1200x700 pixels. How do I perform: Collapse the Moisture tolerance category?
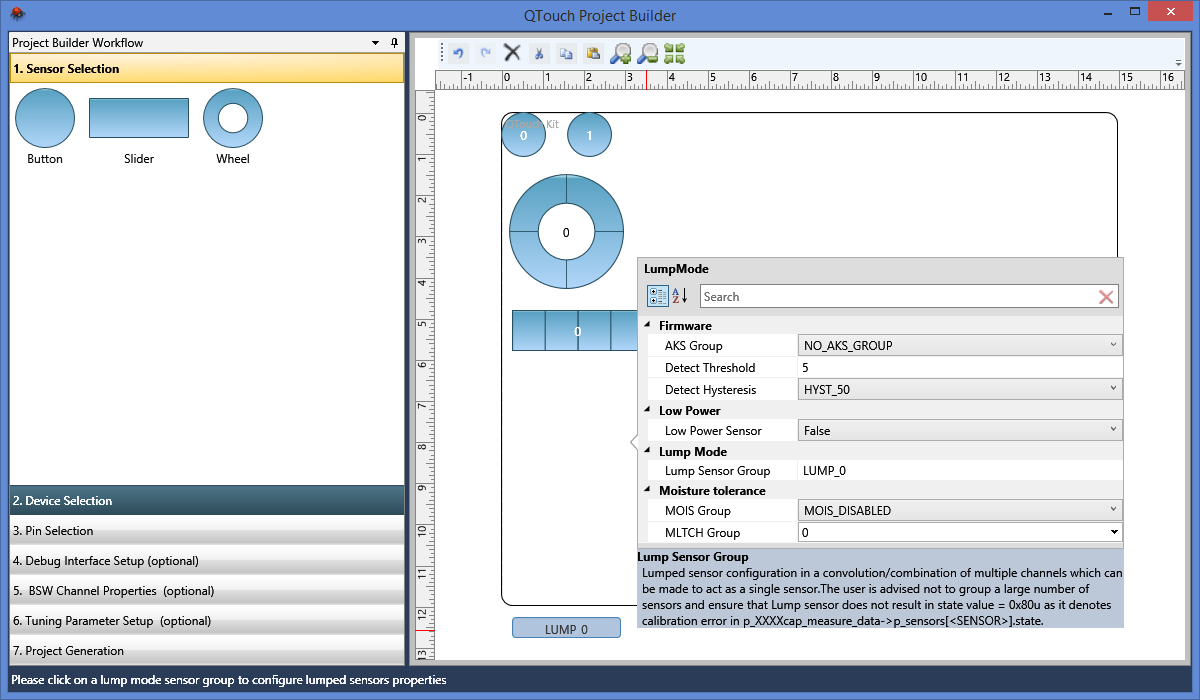coord(647,490)
